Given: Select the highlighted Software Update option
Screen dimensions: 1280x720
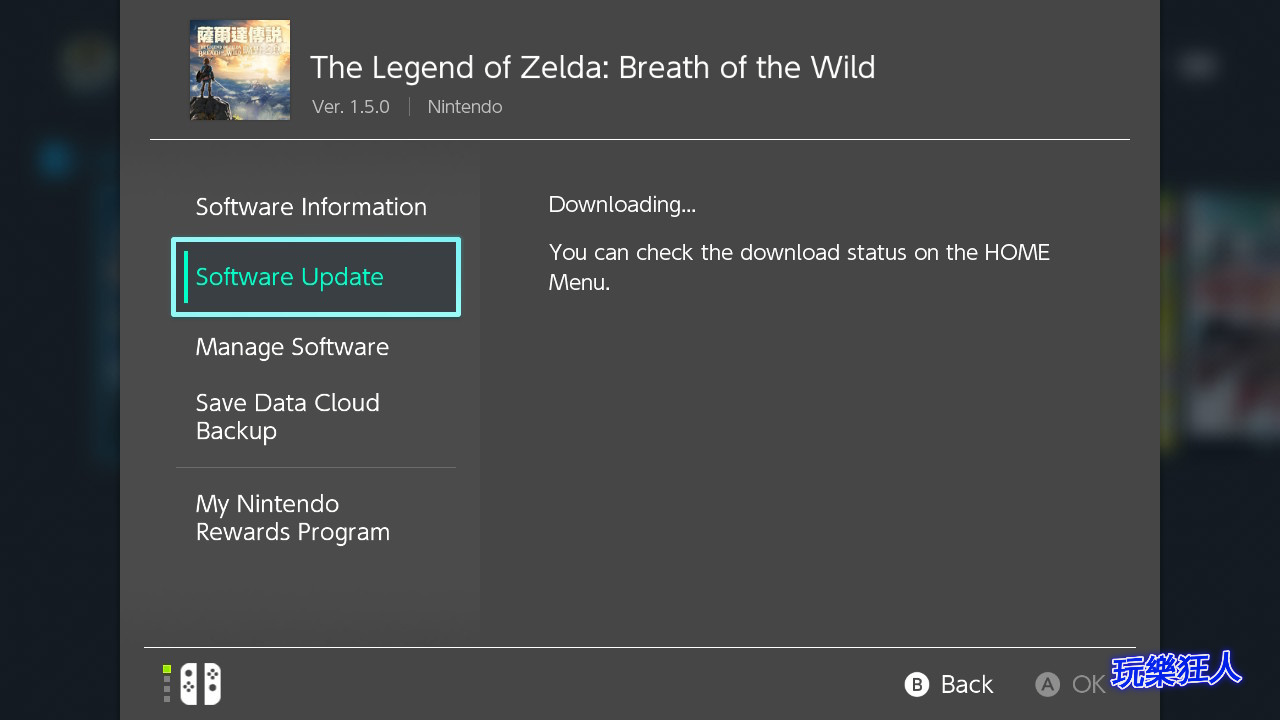Looking at the screenshot, I should [x=316, y=277].
